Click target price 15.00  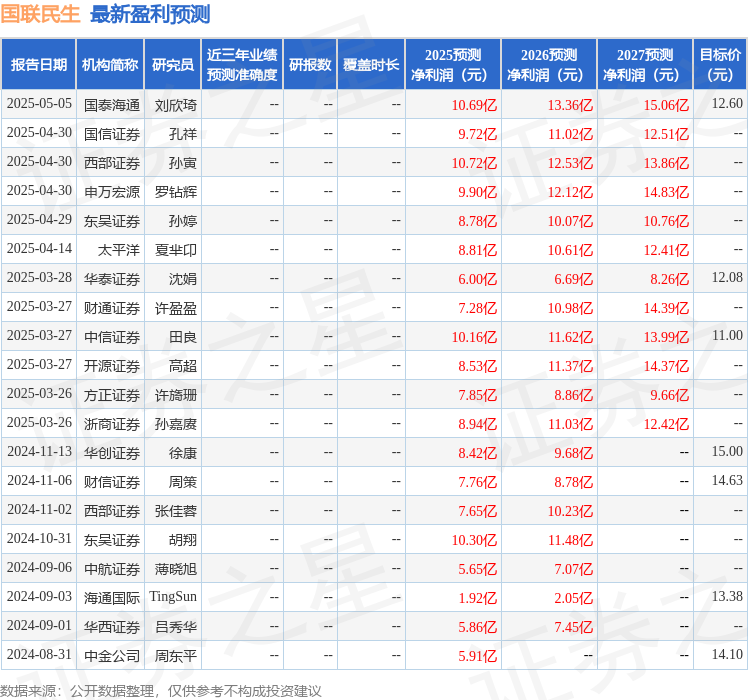point(727,451)
